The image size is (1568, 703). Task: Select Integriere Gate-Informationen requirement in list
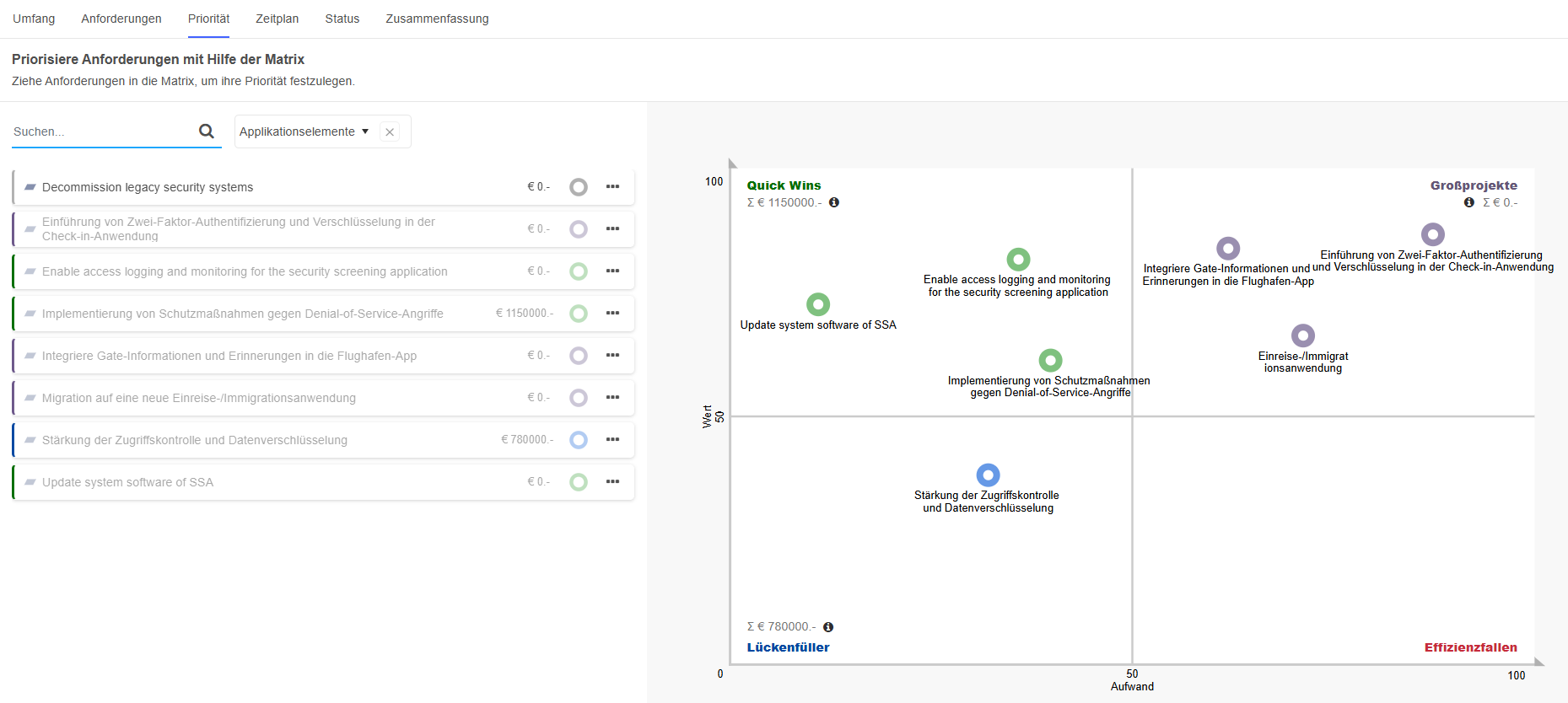229,356
